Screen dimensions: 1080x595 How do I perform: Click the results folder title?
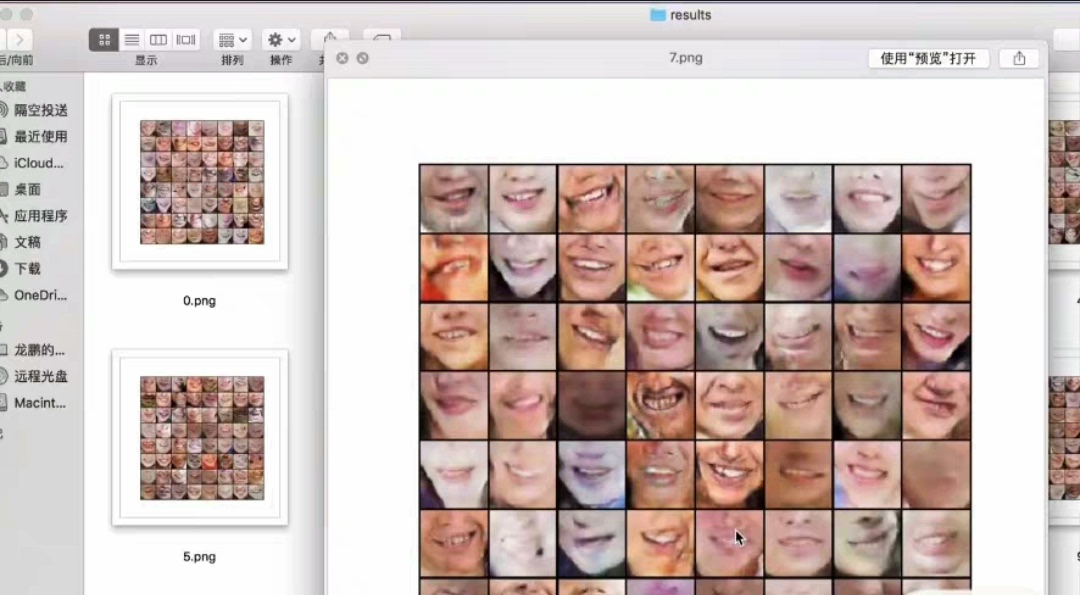pyautogui.click(x=681, y=14)
